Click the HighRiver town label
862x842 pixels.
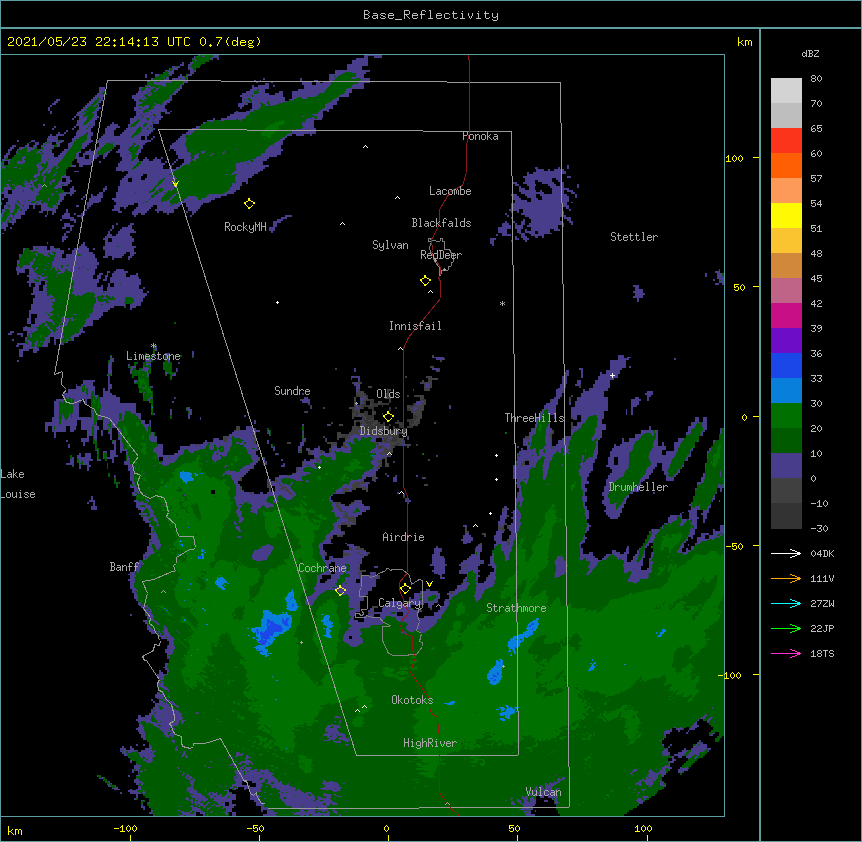tap(430, 743)
